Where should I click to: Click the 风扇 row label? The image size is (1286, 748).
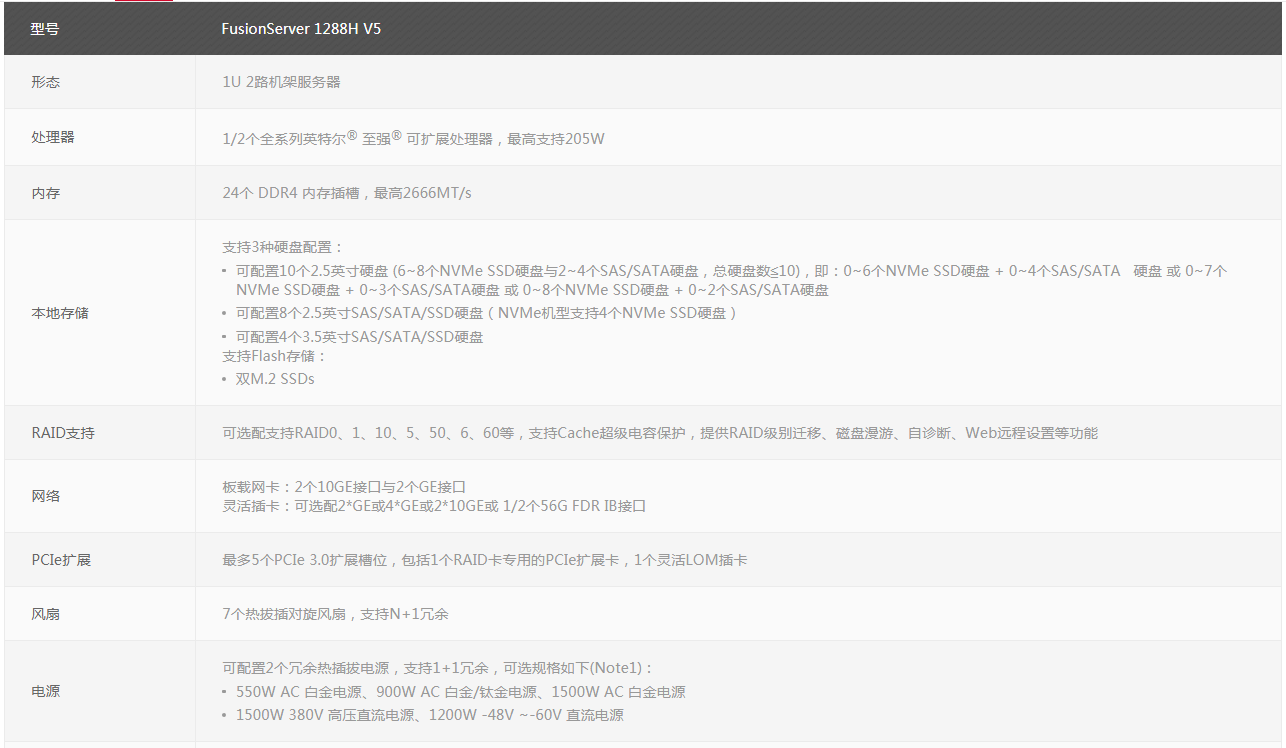point(45,614)
